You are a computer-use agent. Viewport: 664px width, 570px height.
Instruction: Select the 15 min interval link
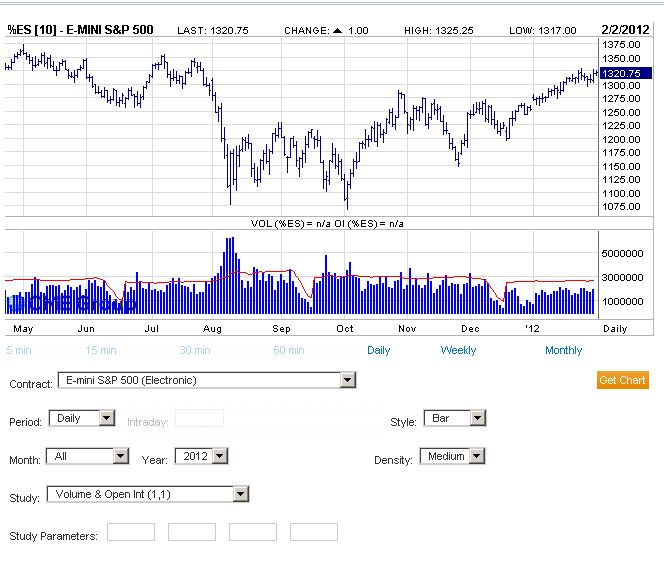tap(101, 350)
